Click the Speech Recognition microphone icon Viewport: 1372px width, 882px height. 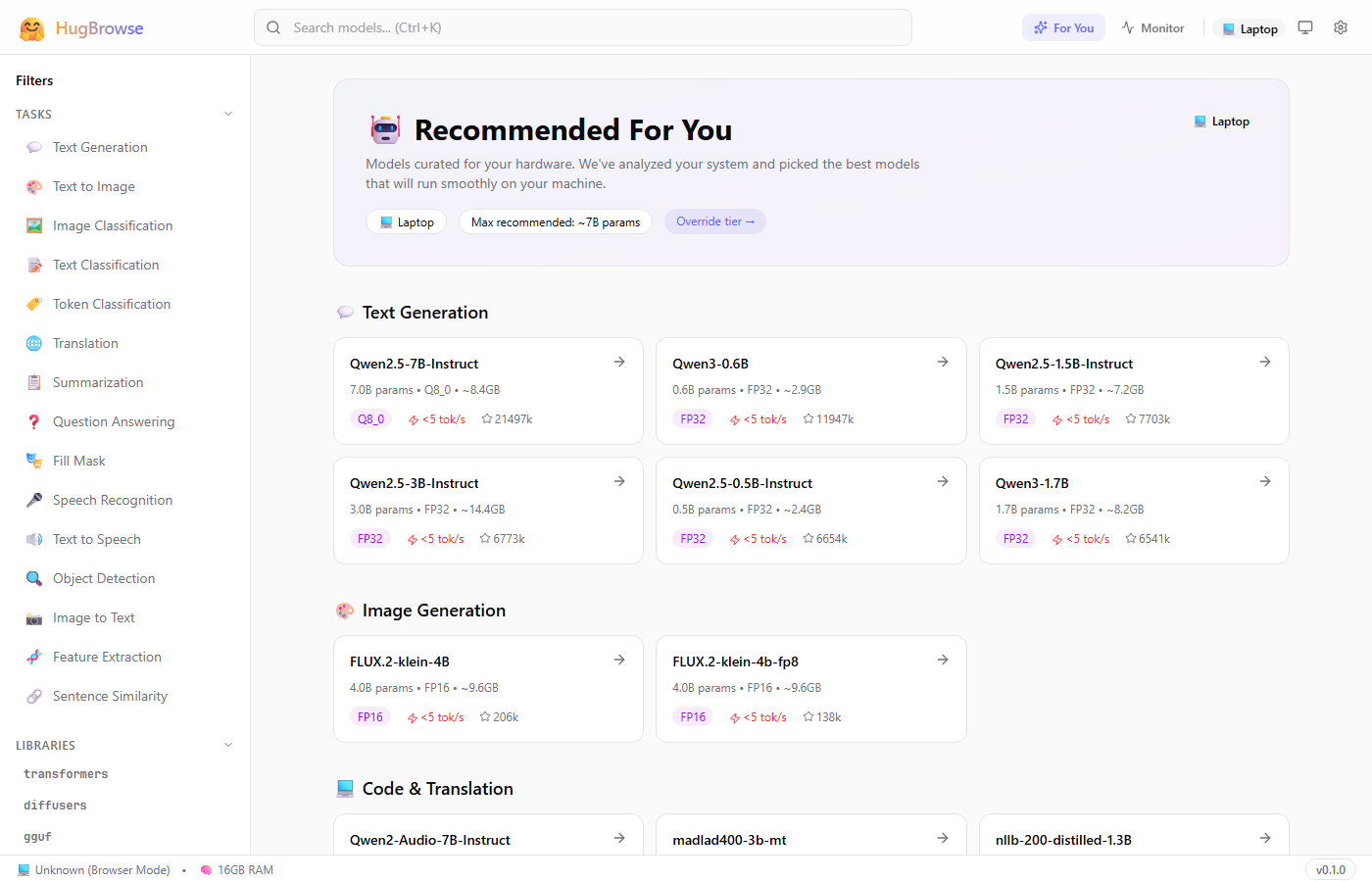pos(32,500)
